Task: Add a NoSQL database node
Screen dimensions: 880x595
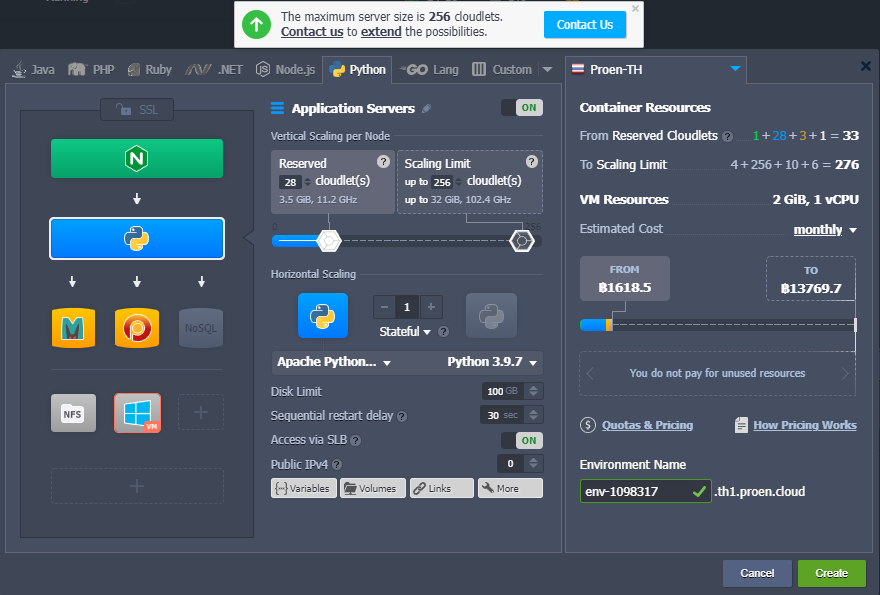Action: 201,328
